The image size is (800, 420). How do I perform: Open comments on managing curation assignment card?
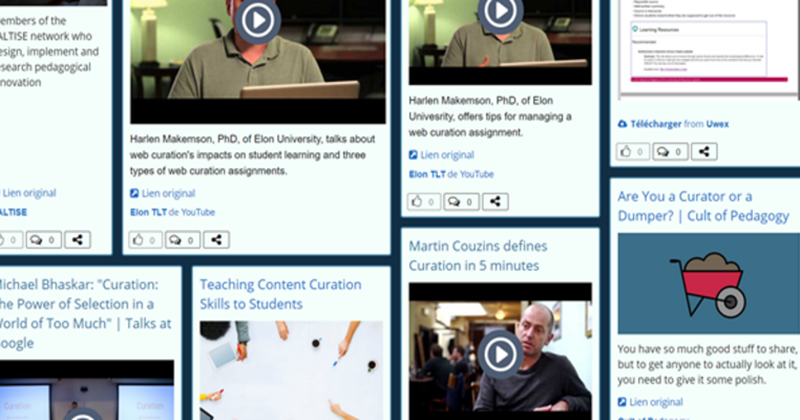pos(461,202)
